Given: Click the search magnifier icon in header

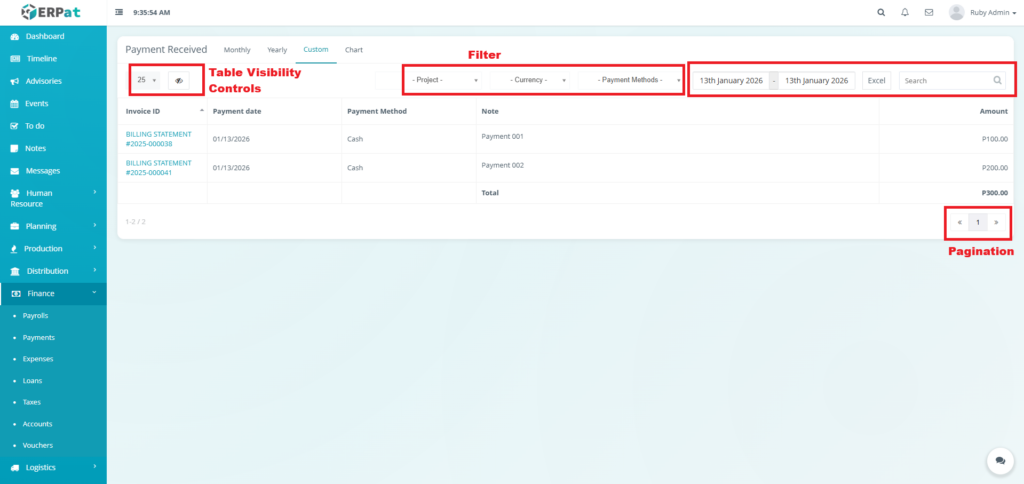Looking at the screenshot, I should [x=880, y=12].
